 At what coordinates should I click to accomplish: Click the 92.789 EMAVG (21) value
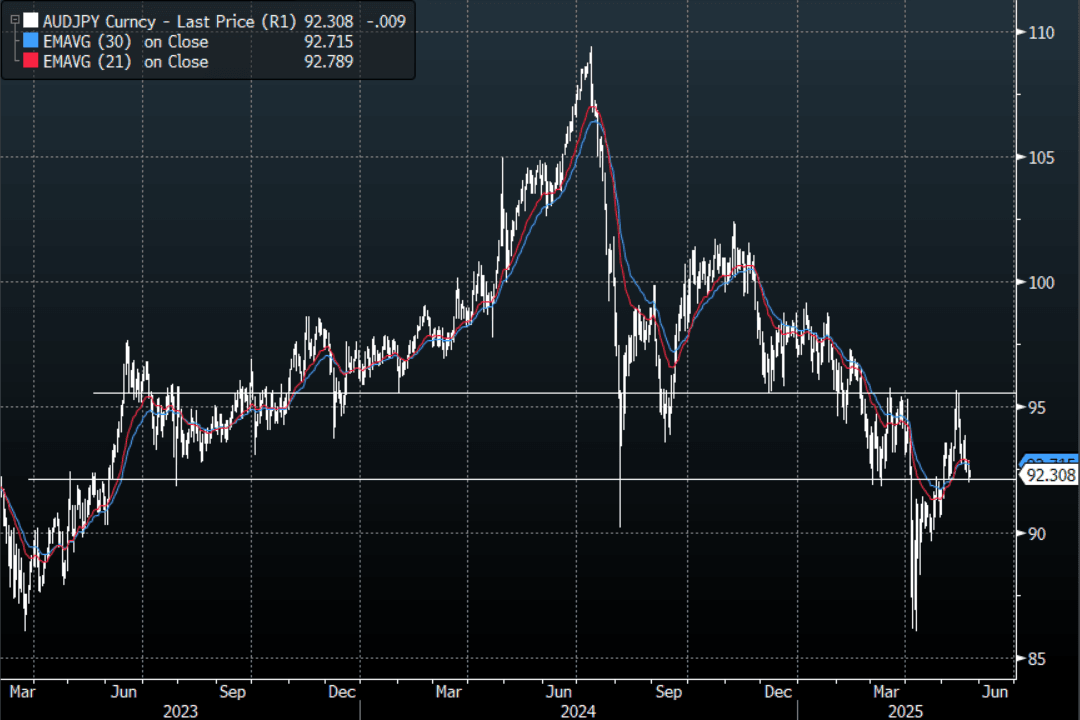(x=328, y=62)
